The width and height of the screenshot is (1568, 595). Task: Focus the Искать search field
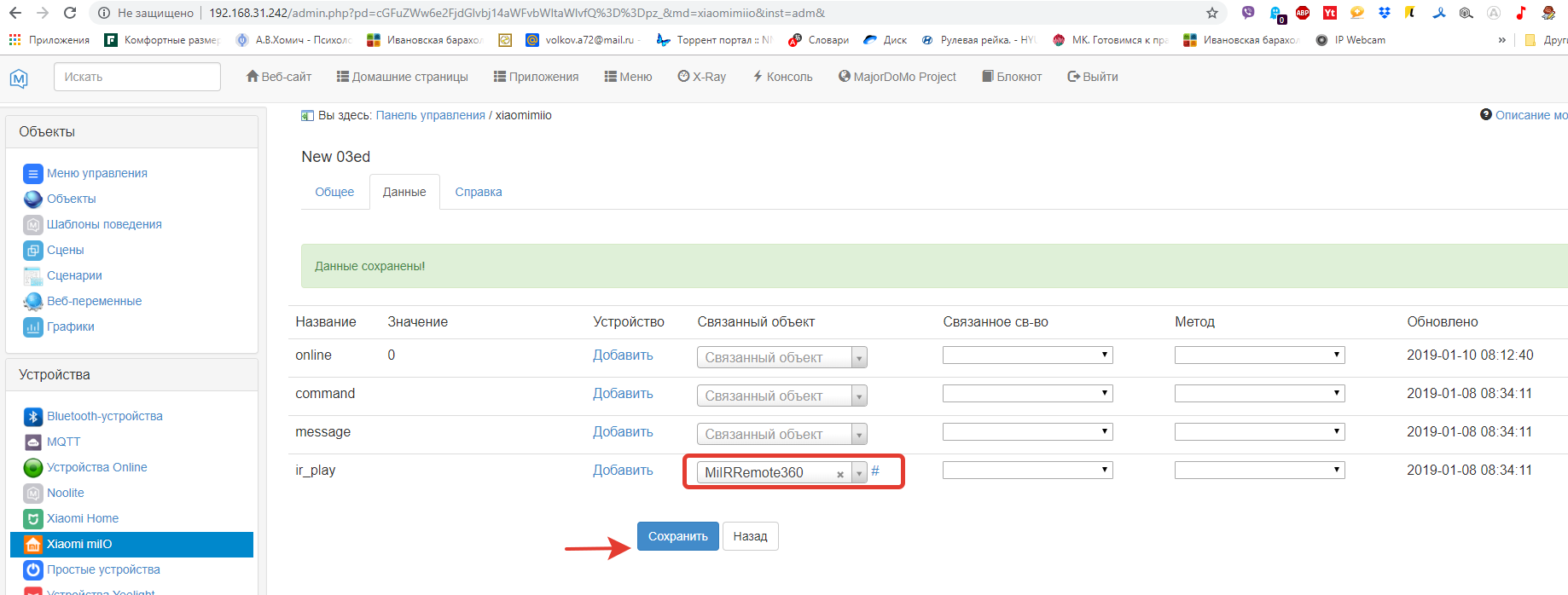137,77
